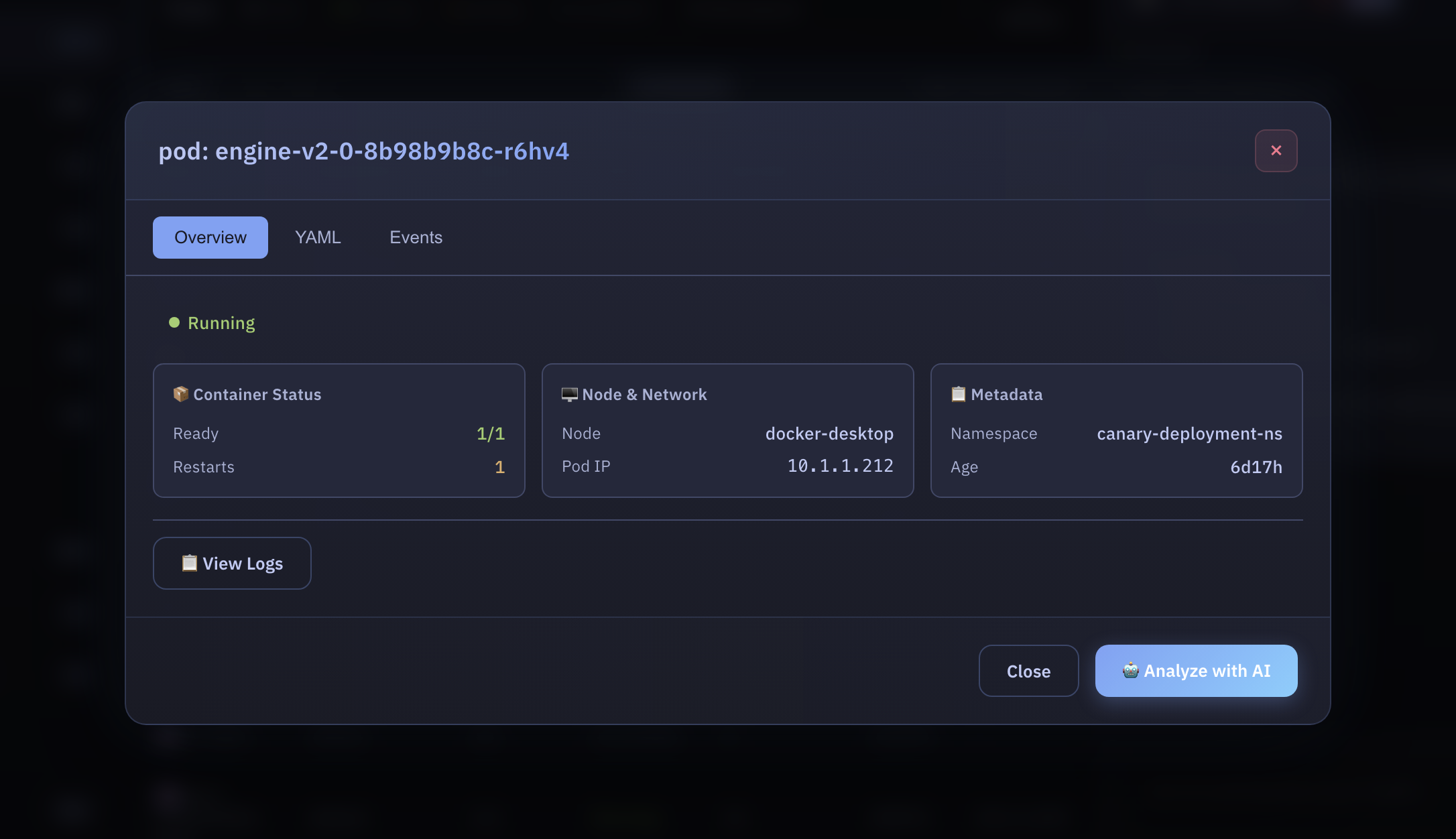Open the Events tab
Image resolution: width=1456 pixels, height=839 pixels.
pyautogui.click(x=416, y=237)
